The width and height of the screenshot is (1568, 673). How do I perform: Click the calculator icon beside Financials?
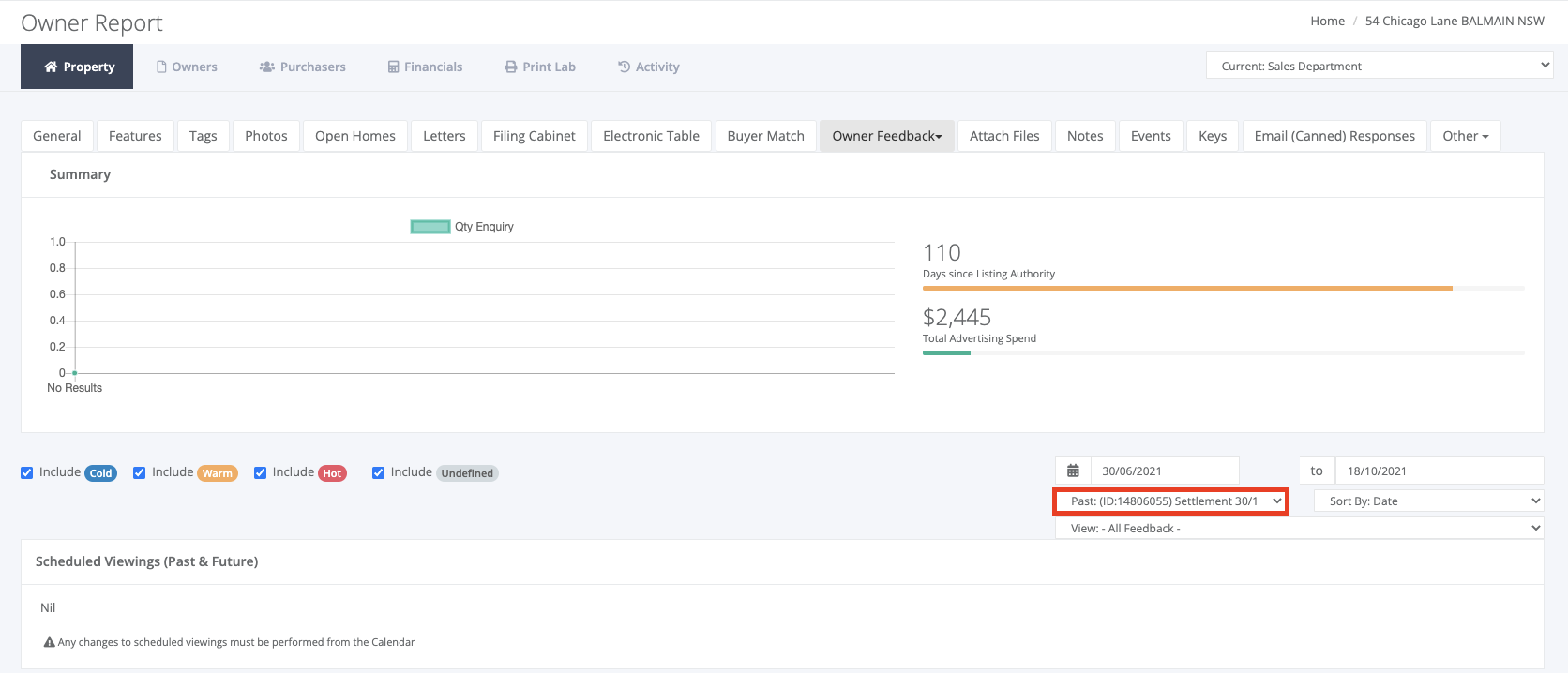pos(394,67)
